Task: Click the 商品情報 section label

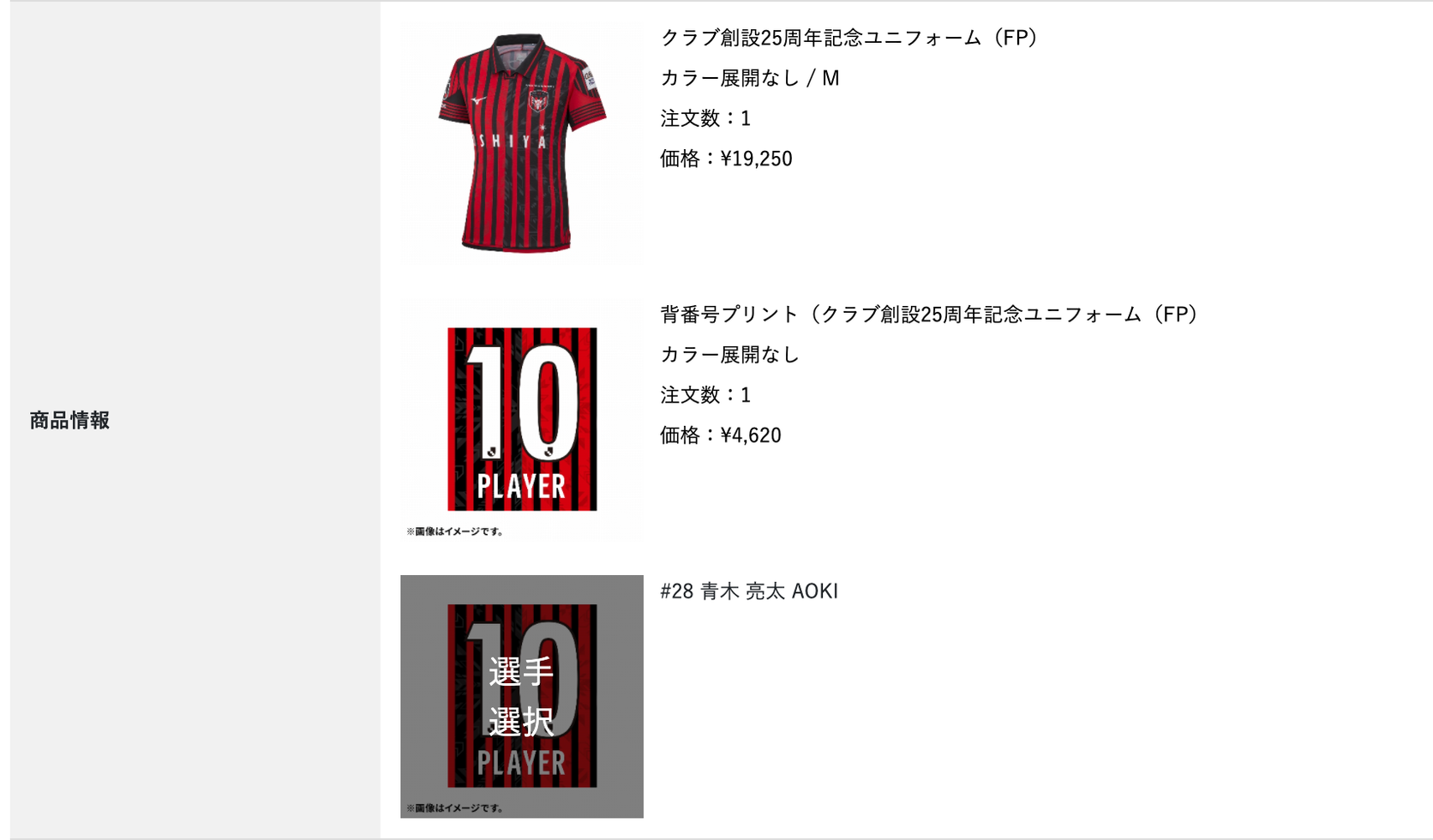Action: click(x=69, y=420)
